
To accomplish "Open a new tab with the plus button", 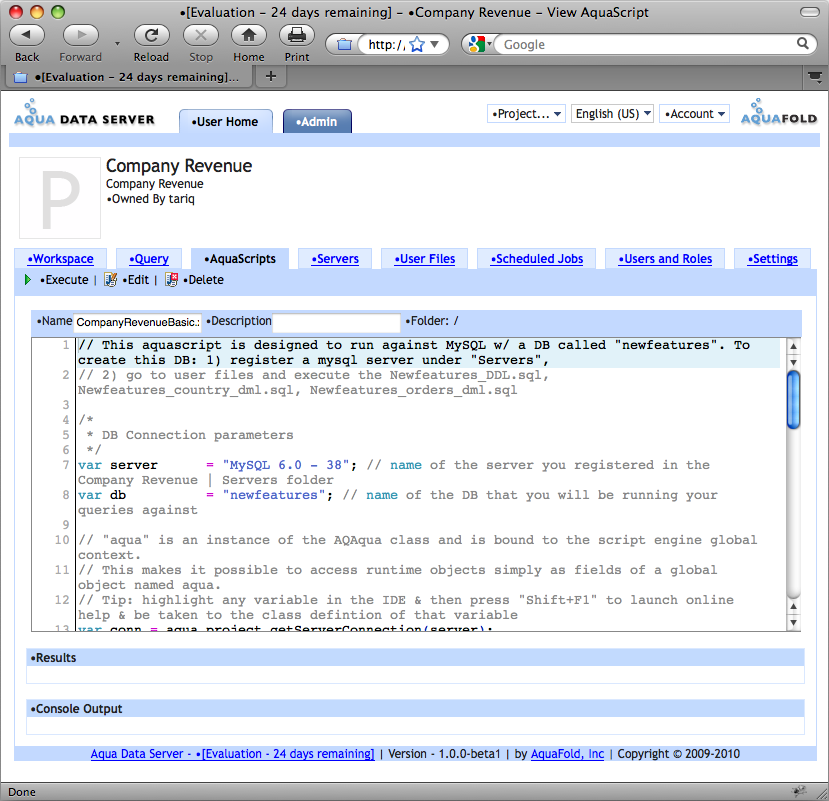I will (x=271, y=77).
